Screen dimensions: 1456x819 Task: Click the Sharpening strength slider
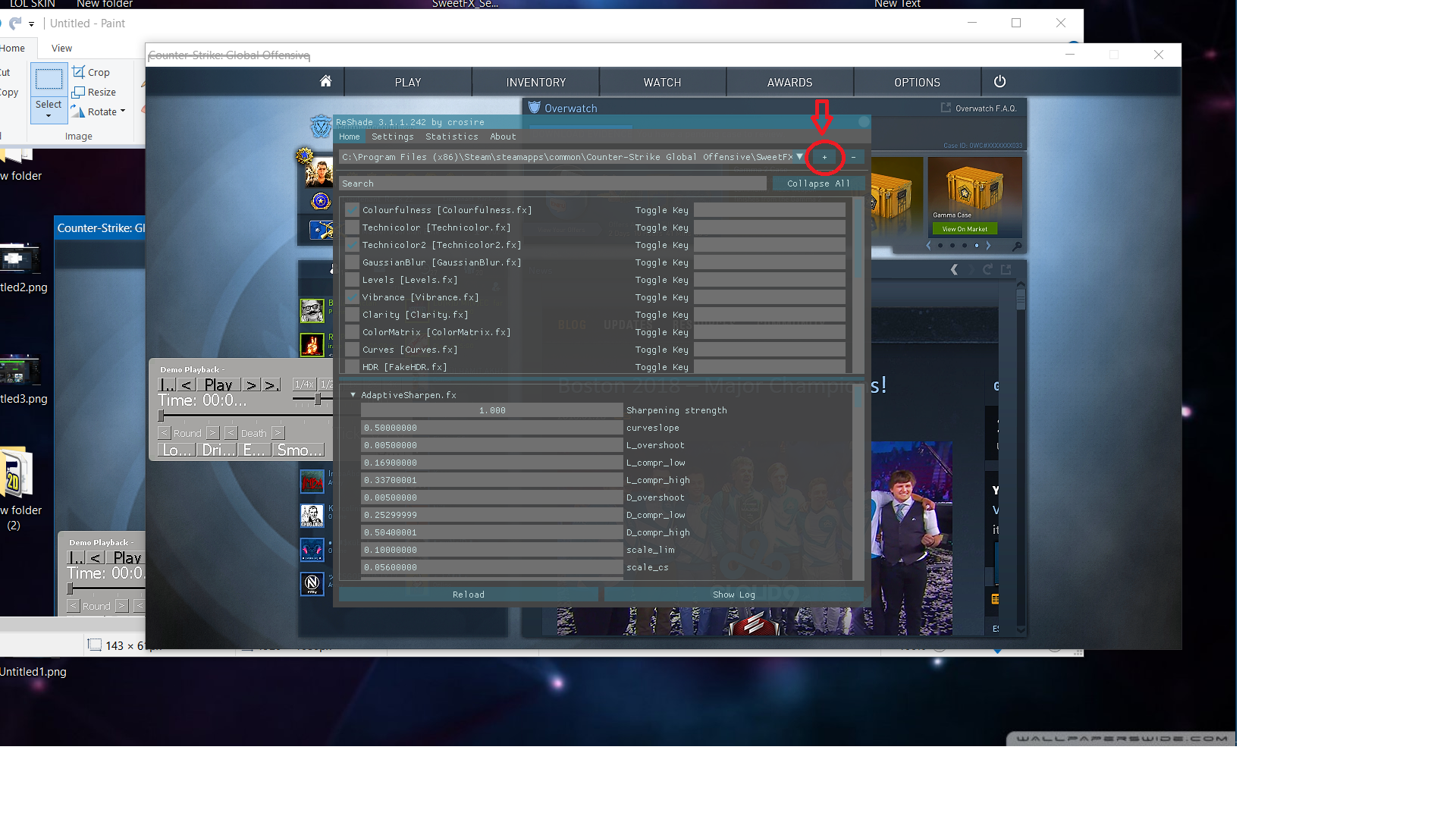pos(491,410)
